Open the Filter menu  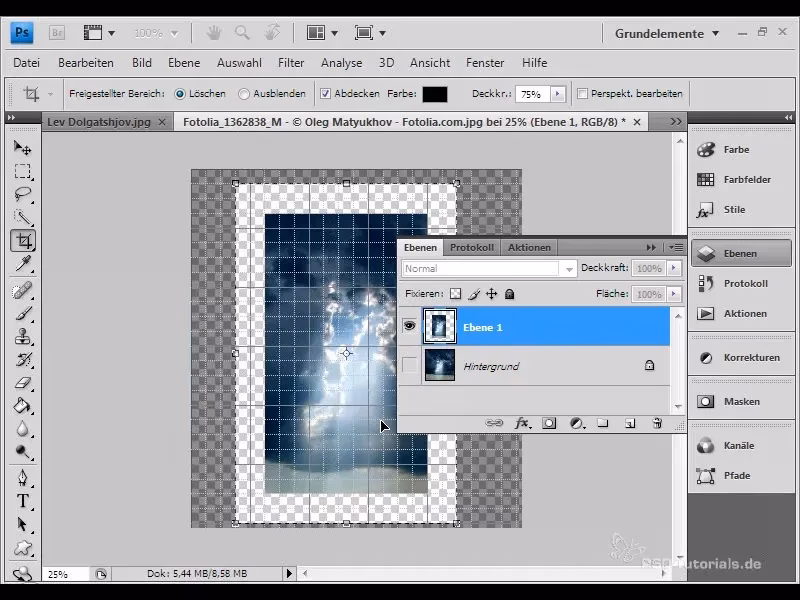[291, 62]
